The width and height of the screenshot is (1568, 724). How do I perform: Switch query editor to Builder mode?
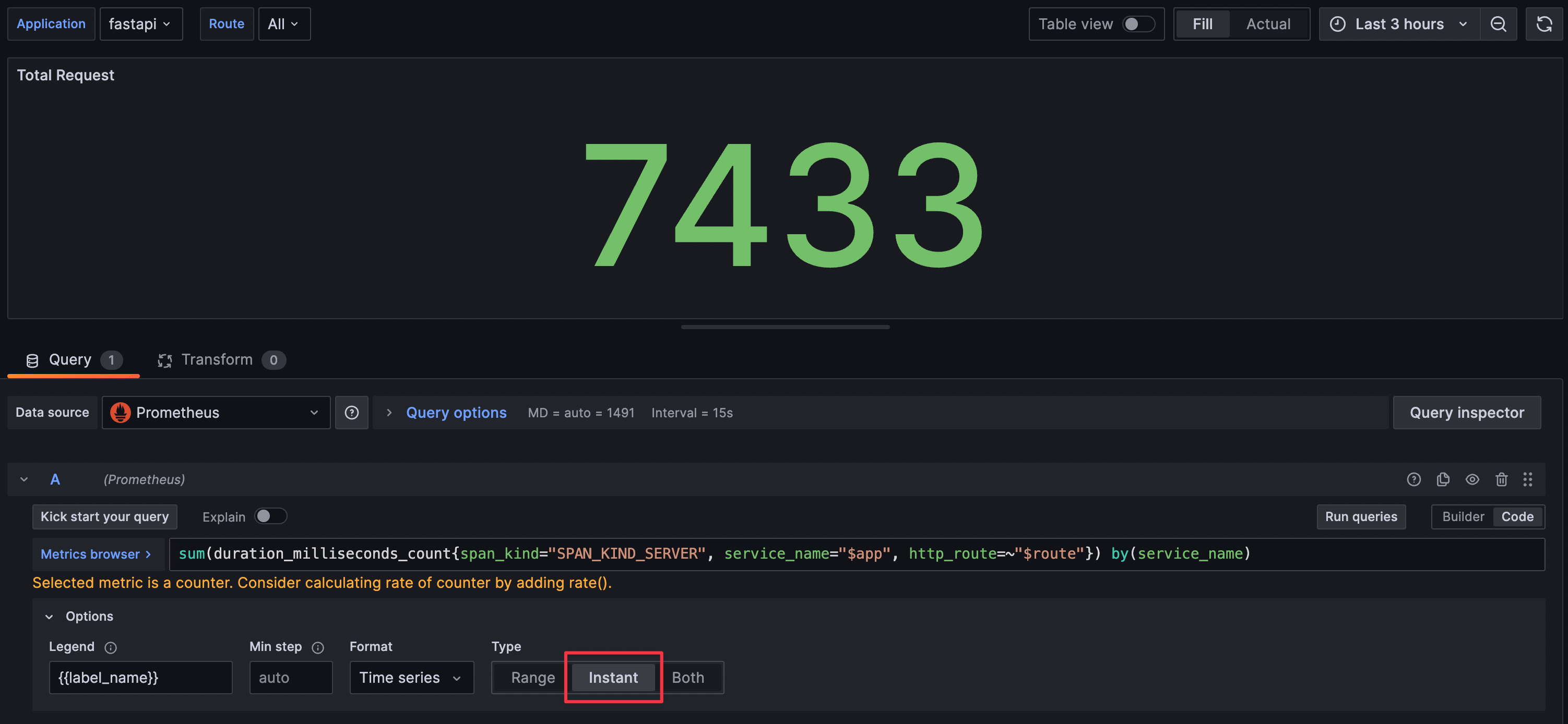(1463, 516)
